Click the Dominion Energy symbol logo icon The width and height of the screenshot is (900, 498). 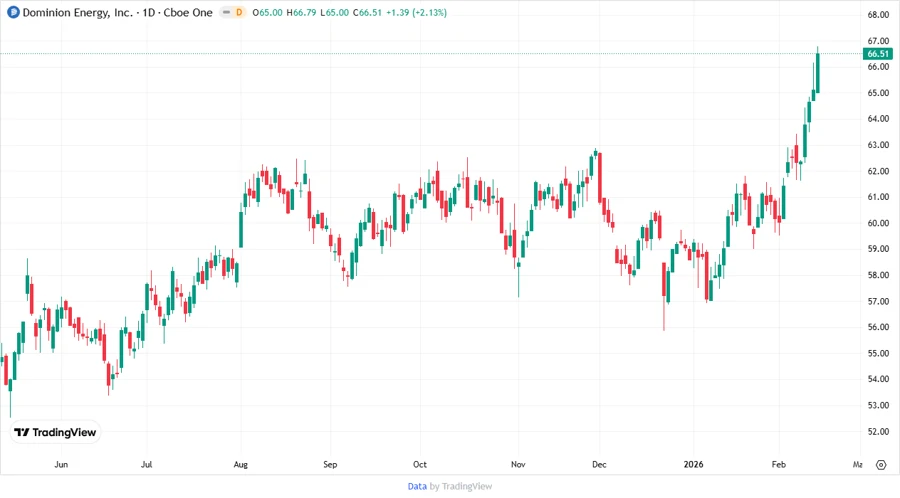click(x=13, y=12)
